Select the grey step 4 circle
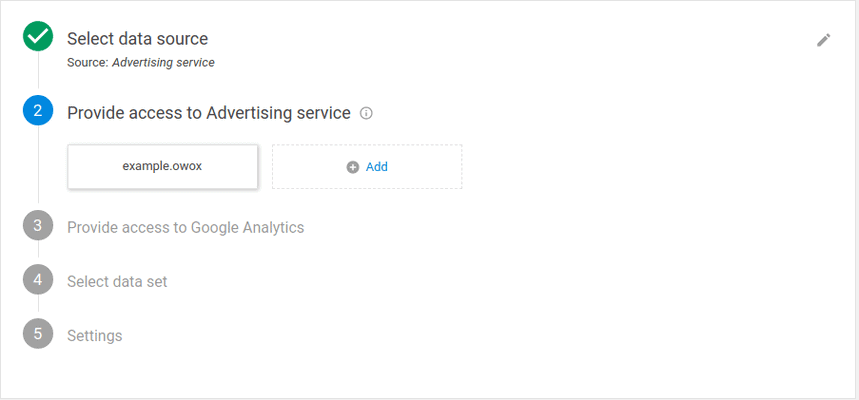Image resolution: width=859 pixels, height=400 pixels. point(38,280)
